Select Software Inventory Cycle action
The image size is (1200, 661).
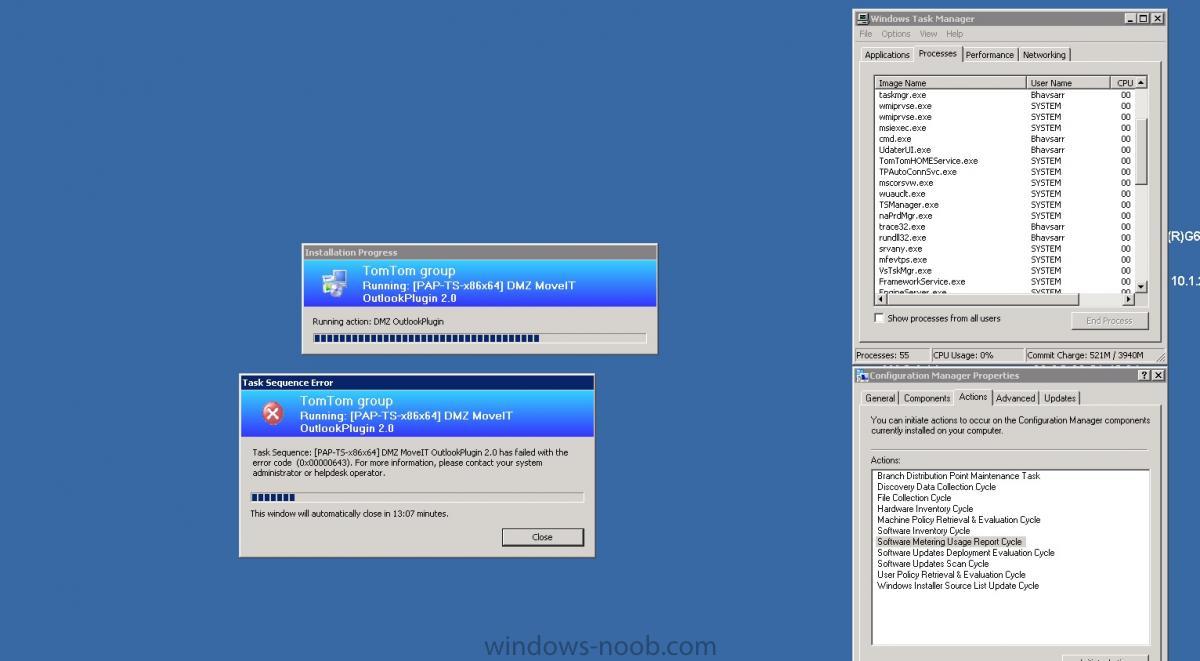(x=923, y=531)
